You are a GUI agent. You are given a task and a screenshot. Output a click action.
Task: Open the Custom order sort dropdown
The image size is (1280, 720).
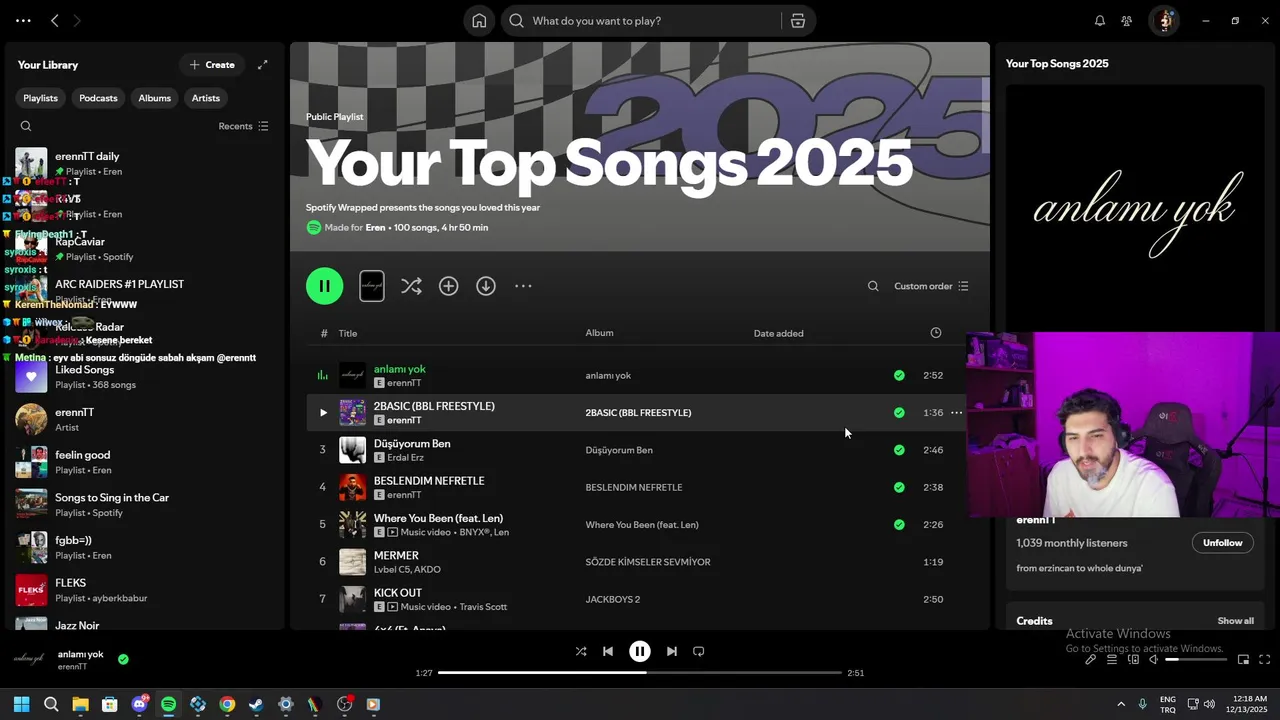[931, 286]
